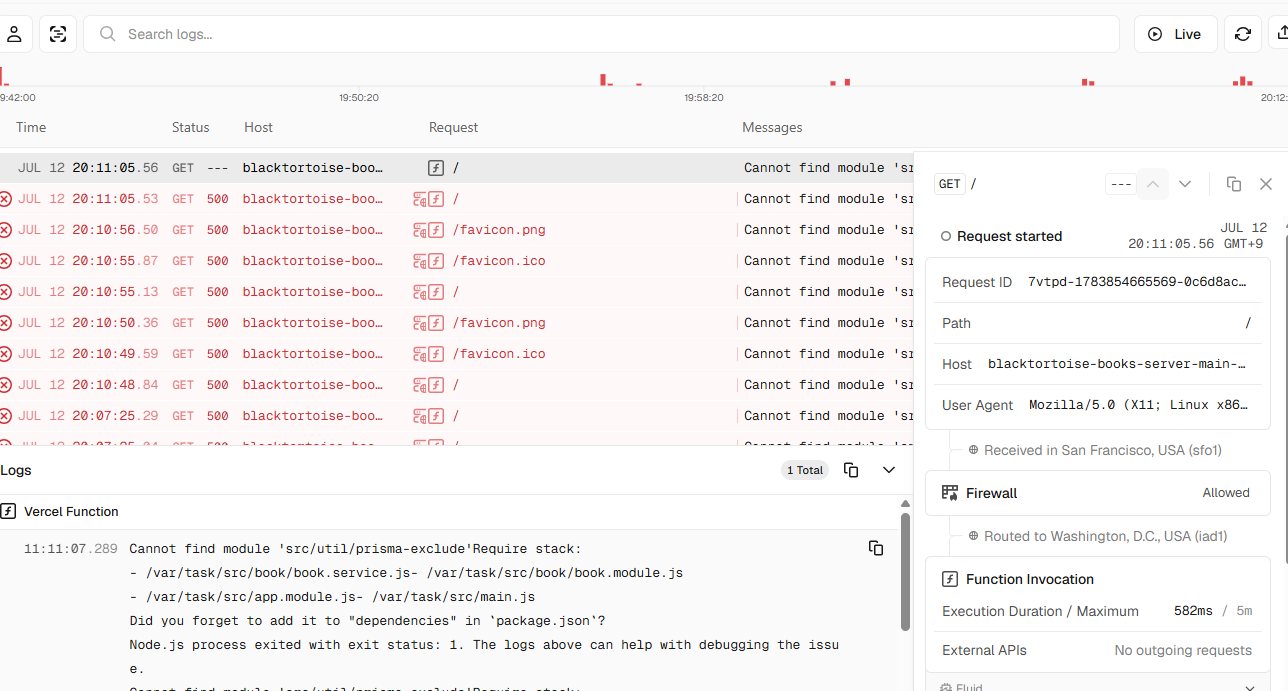The image size is (1288, 691).
Task: Open the log filters panel icon
Action: coord(58,34)
